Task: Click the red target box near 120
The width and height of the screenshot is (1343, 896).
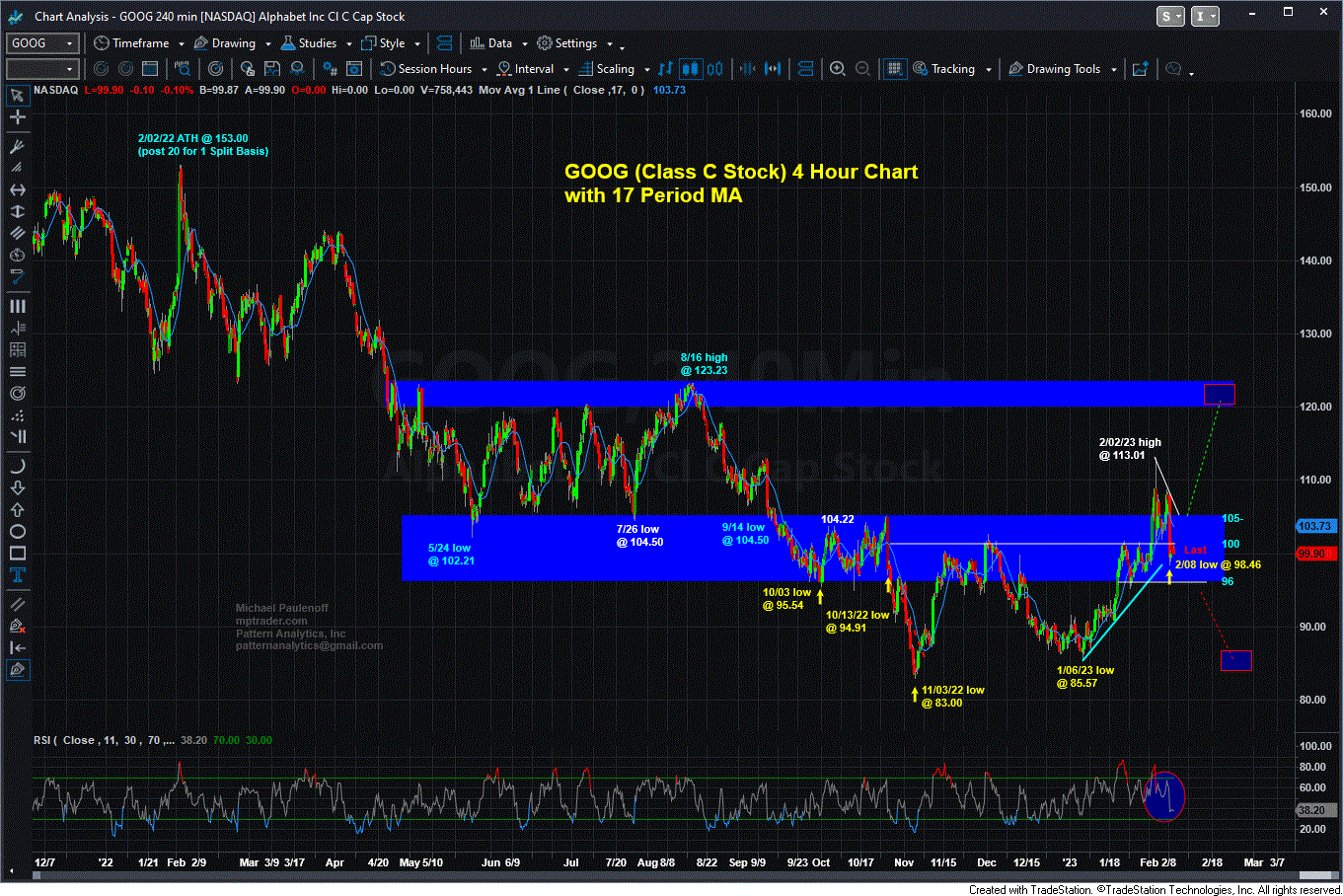Action: click(x=1219, y=394)
